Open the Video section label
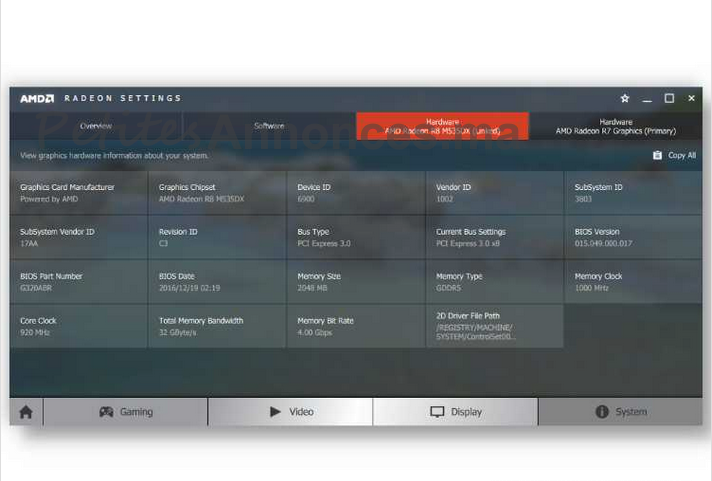Viewport: 712px width, 481px height. coord(302,412)
